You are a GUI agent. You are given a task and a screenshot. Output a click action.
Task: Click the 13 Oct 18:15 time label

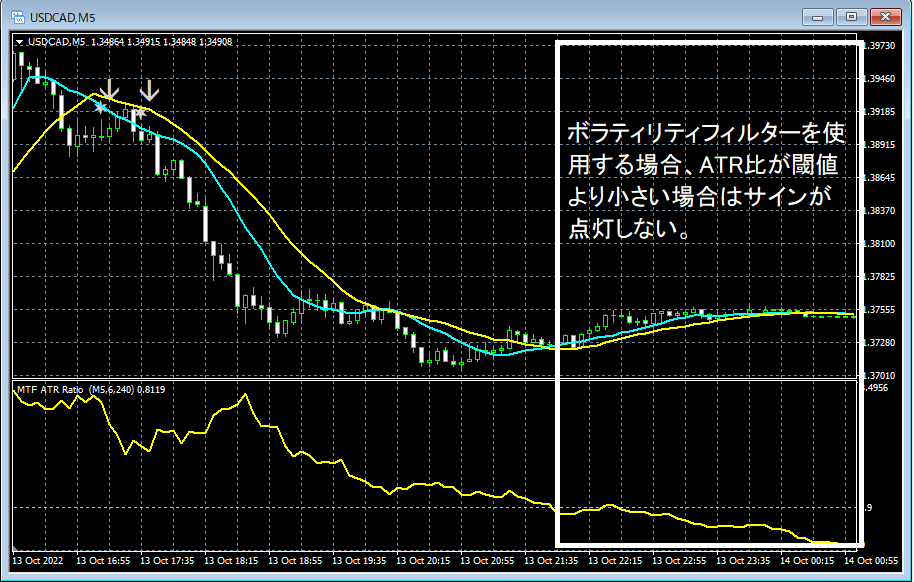[x=231, y=561]
